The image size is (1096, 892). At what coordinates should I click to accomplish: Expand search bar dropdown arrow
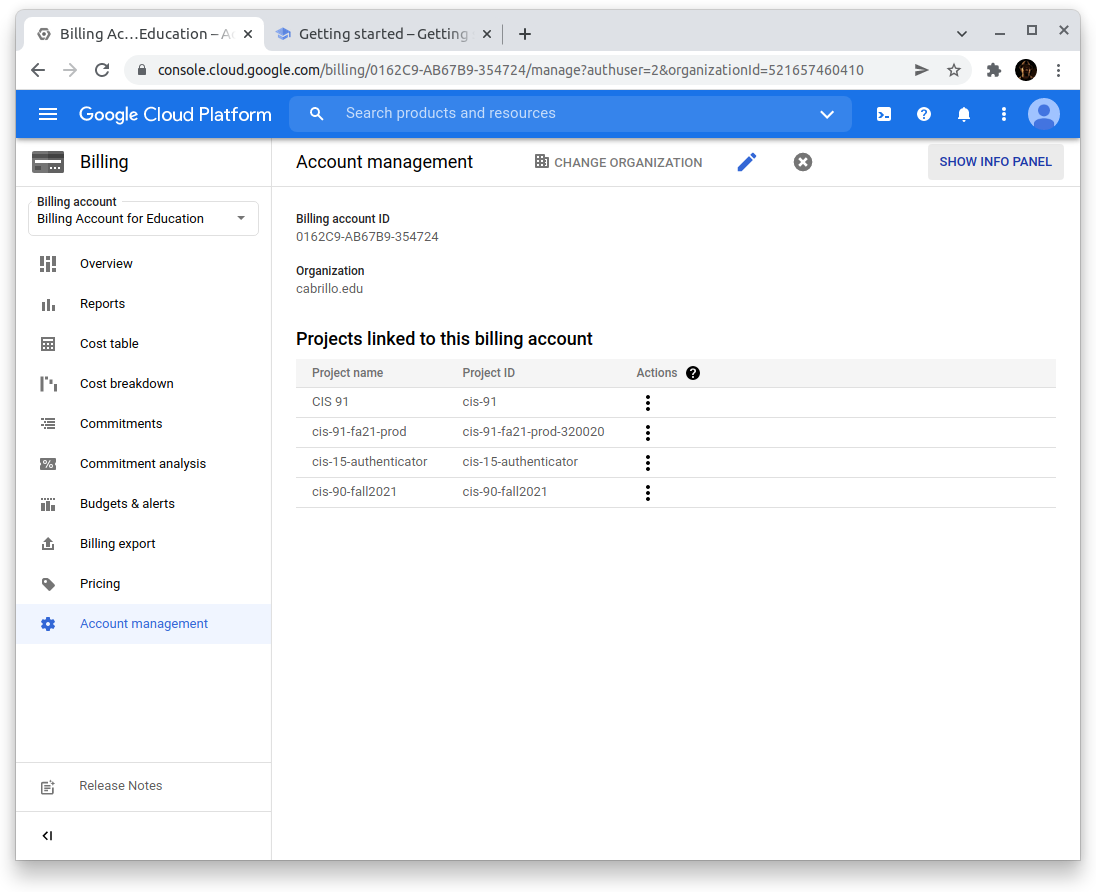tap(827, 114)
